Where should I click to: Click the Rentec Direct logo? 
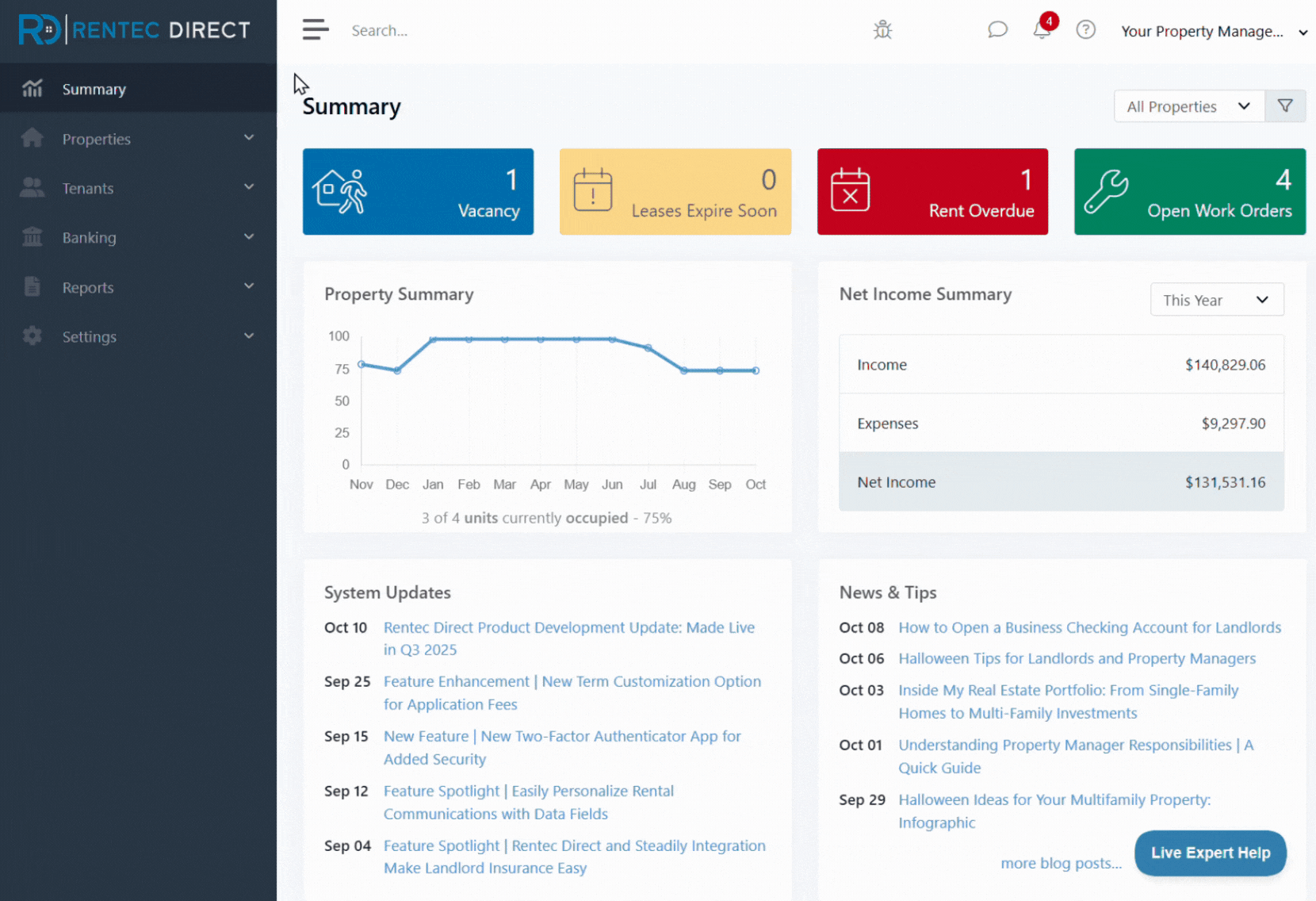tap(135, 30)
